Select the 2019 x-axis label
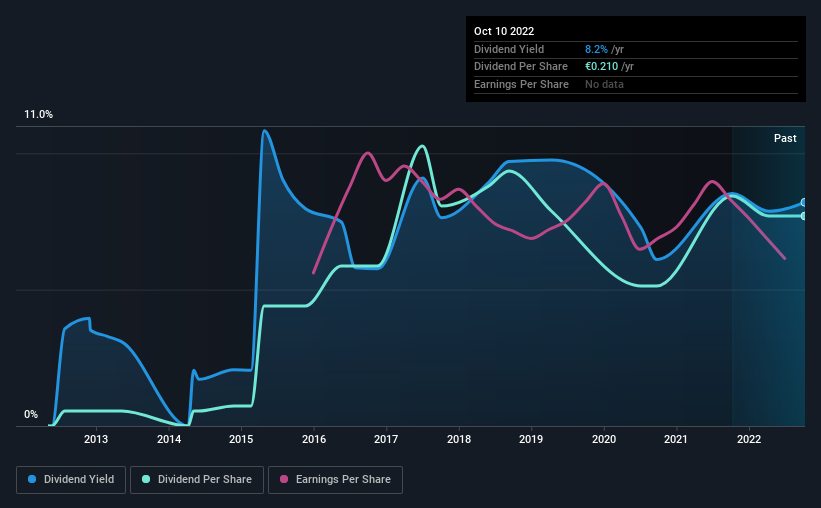 tap(531, 439)
